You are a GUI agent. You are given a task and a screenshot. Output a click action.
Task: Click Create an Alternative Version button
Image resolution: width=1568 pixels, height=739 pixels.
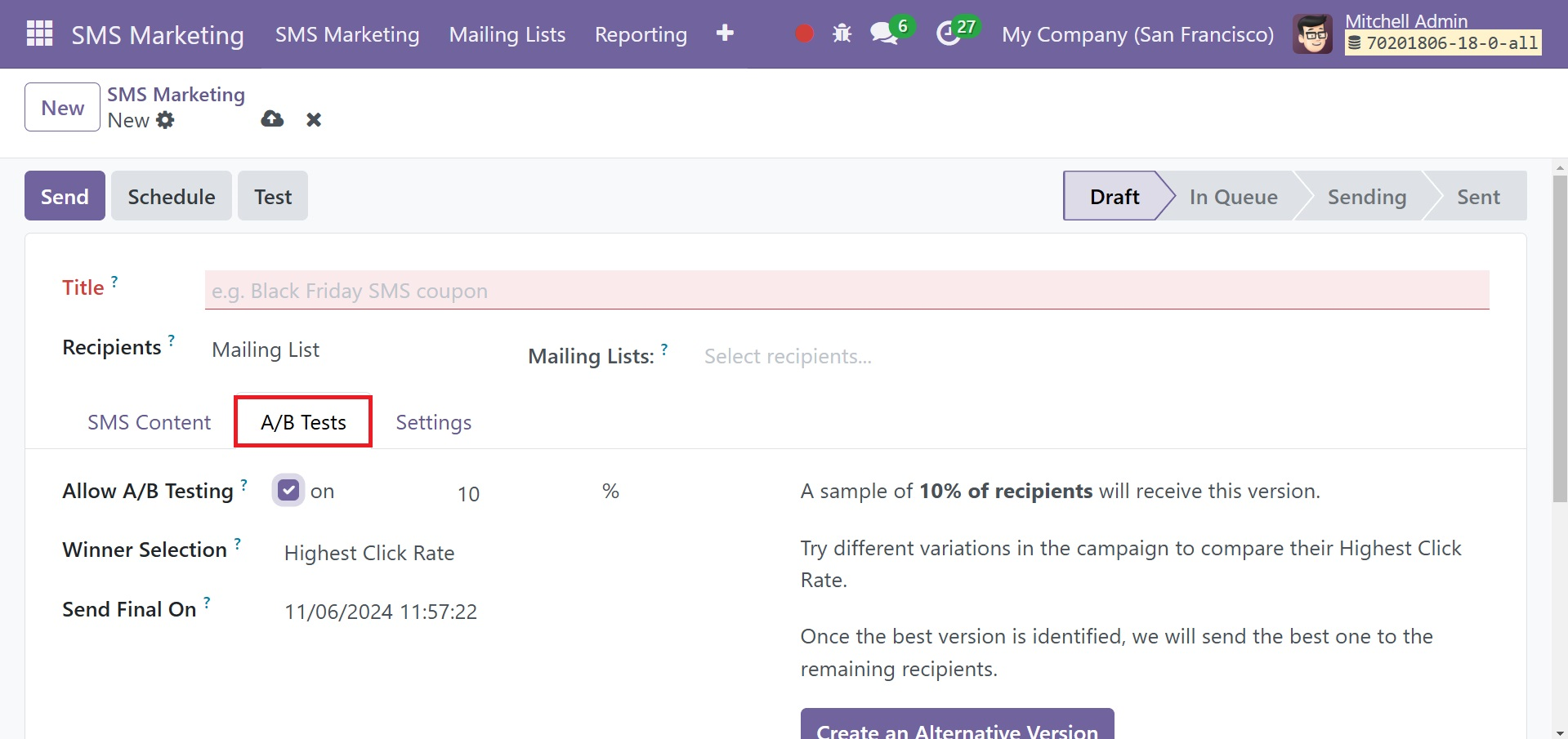tap(957, 723)
